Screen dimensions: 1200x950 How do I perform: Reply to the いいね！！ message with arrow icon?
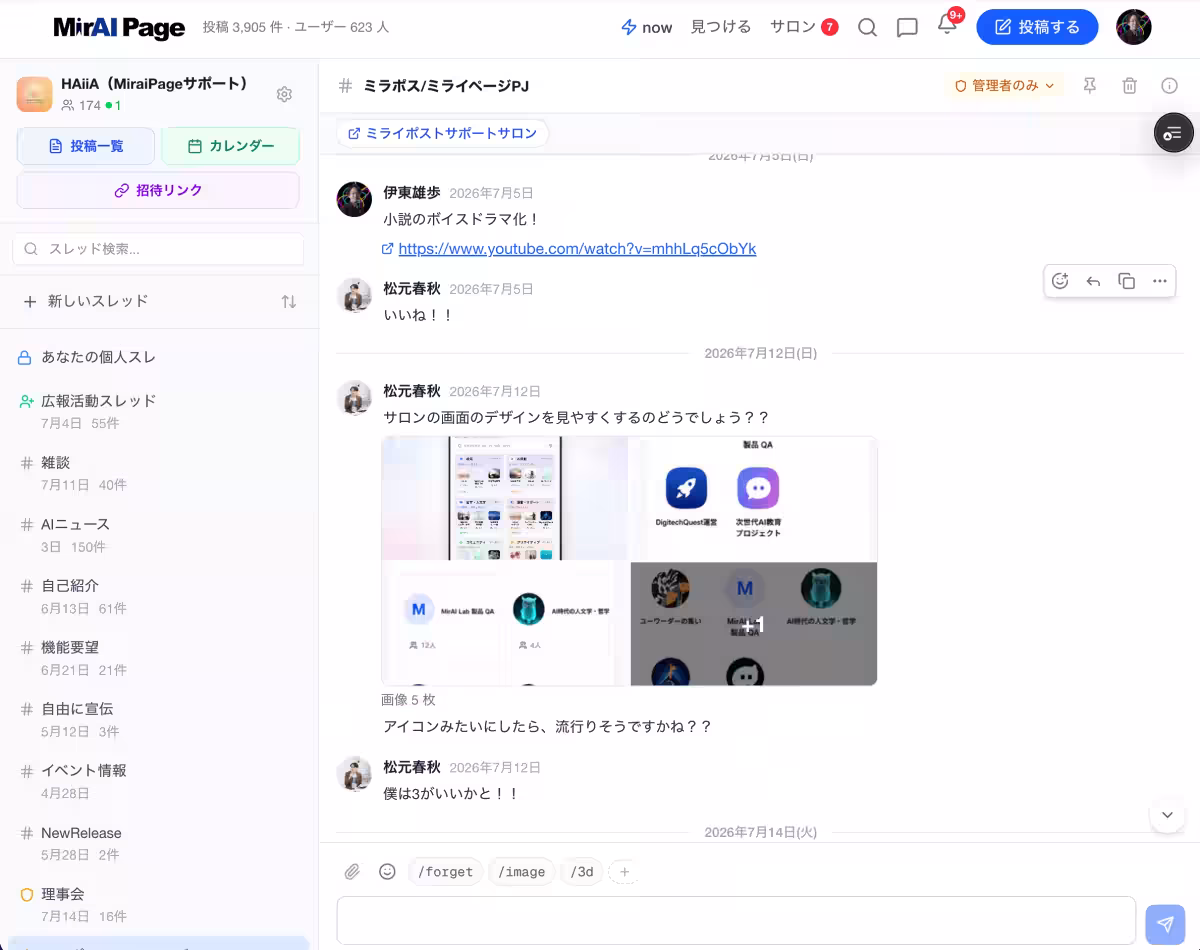tap(1093, 281)
